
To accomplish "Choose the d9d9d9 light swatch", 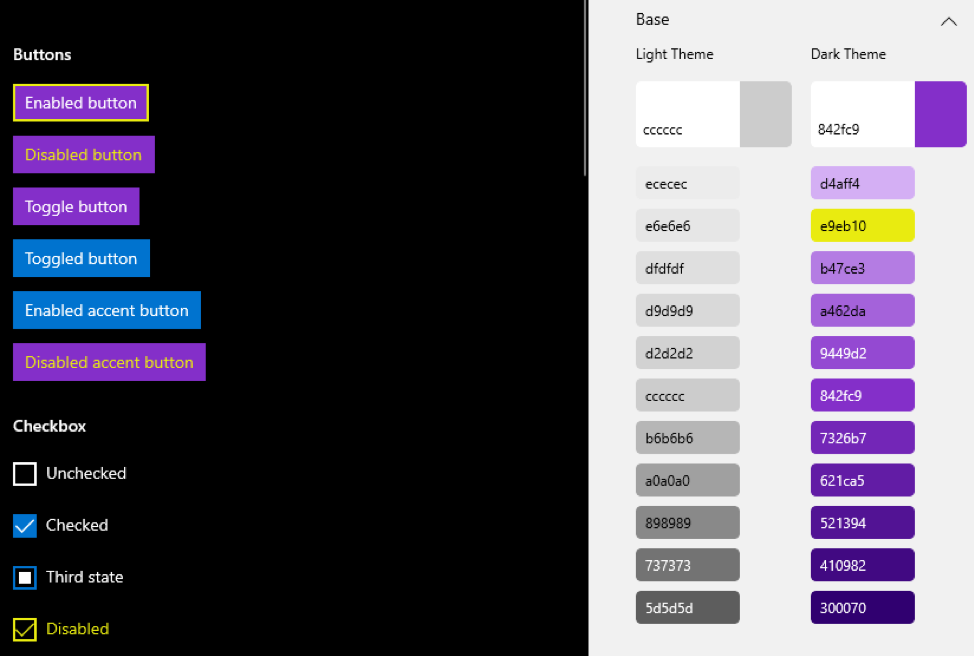I will point(688,311).
